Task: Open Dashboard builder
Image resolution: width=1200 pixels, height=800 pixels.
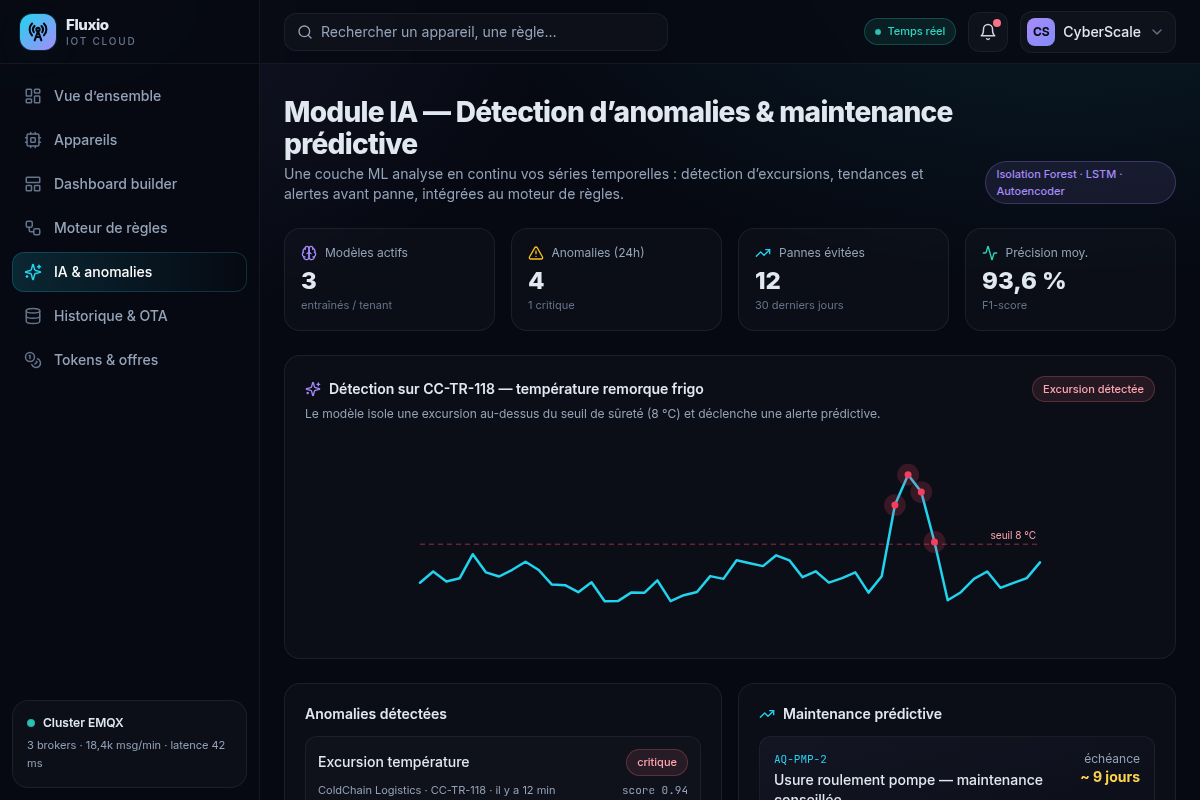Action: point(129,184)
